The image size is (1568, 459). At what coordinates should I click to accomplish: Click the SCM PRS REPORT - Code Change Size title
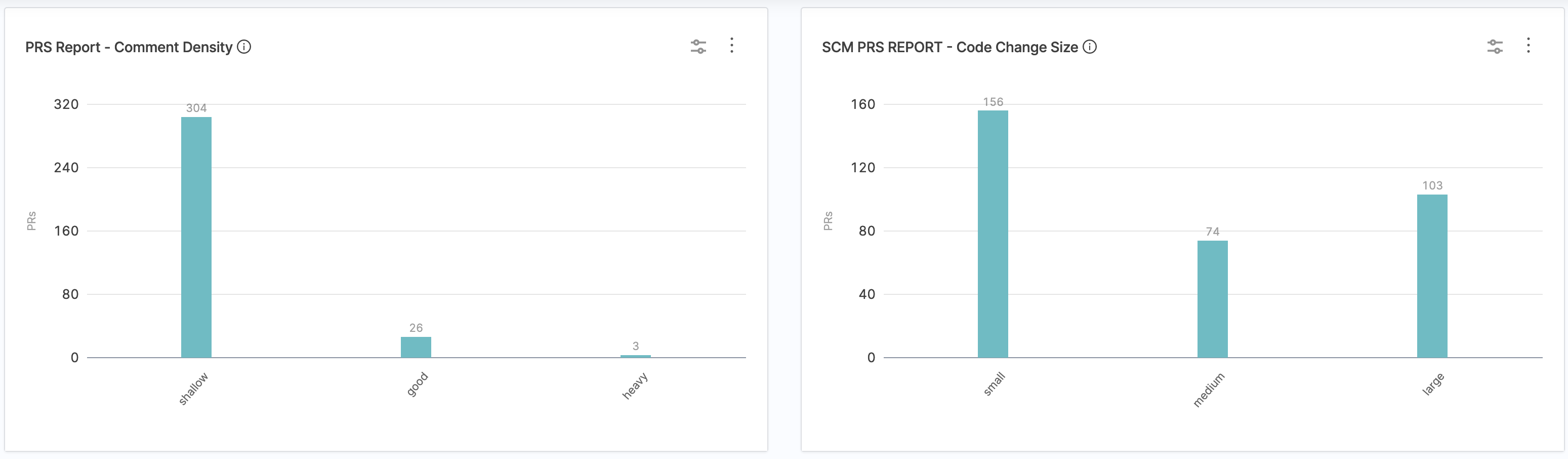[950, 47]
